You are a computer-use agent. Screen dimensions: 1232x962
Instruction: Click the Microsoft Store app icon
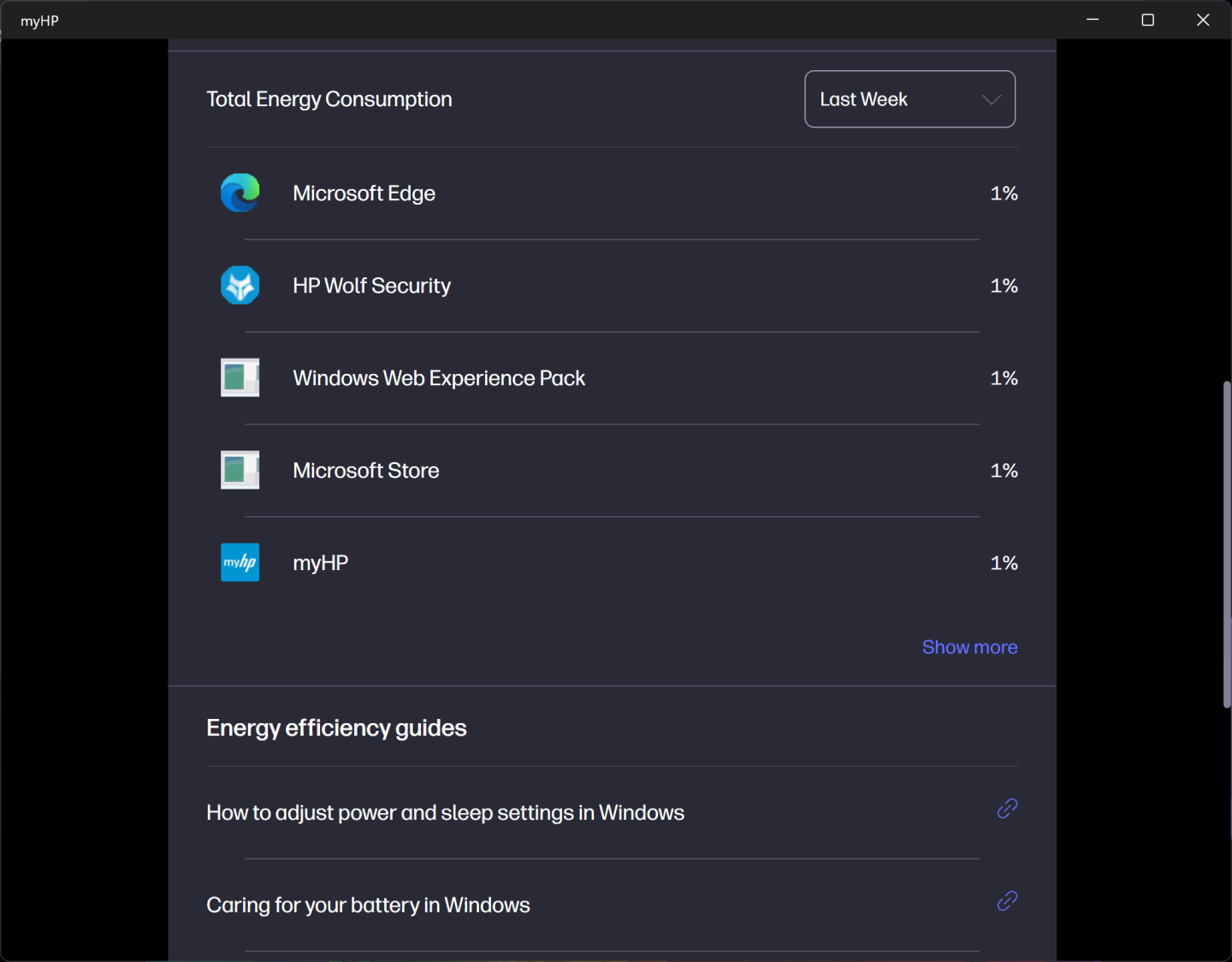[x=240, y=471]
